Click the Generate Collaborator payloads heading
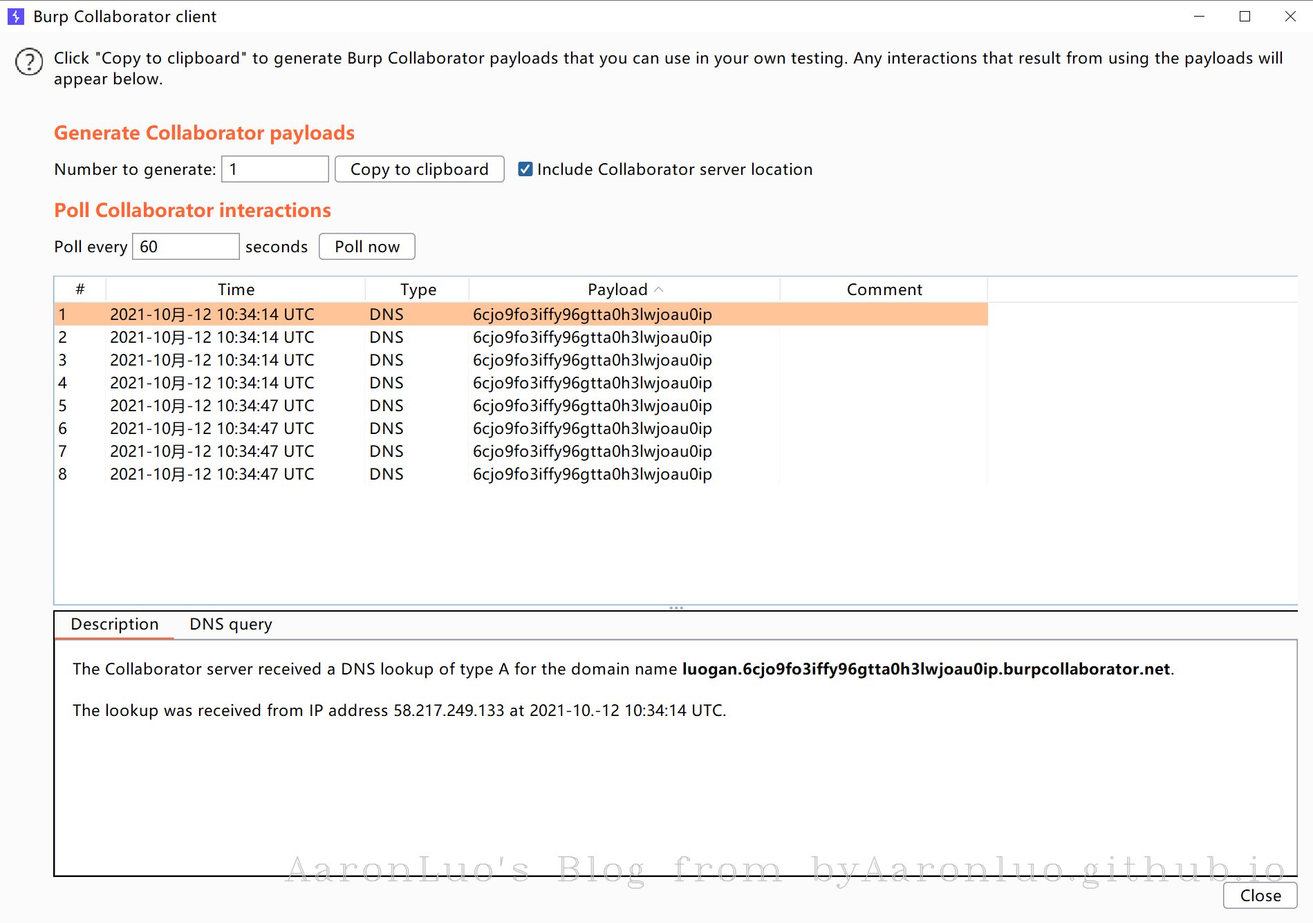This screenshot has width=1313, height=924. [205, 133]
